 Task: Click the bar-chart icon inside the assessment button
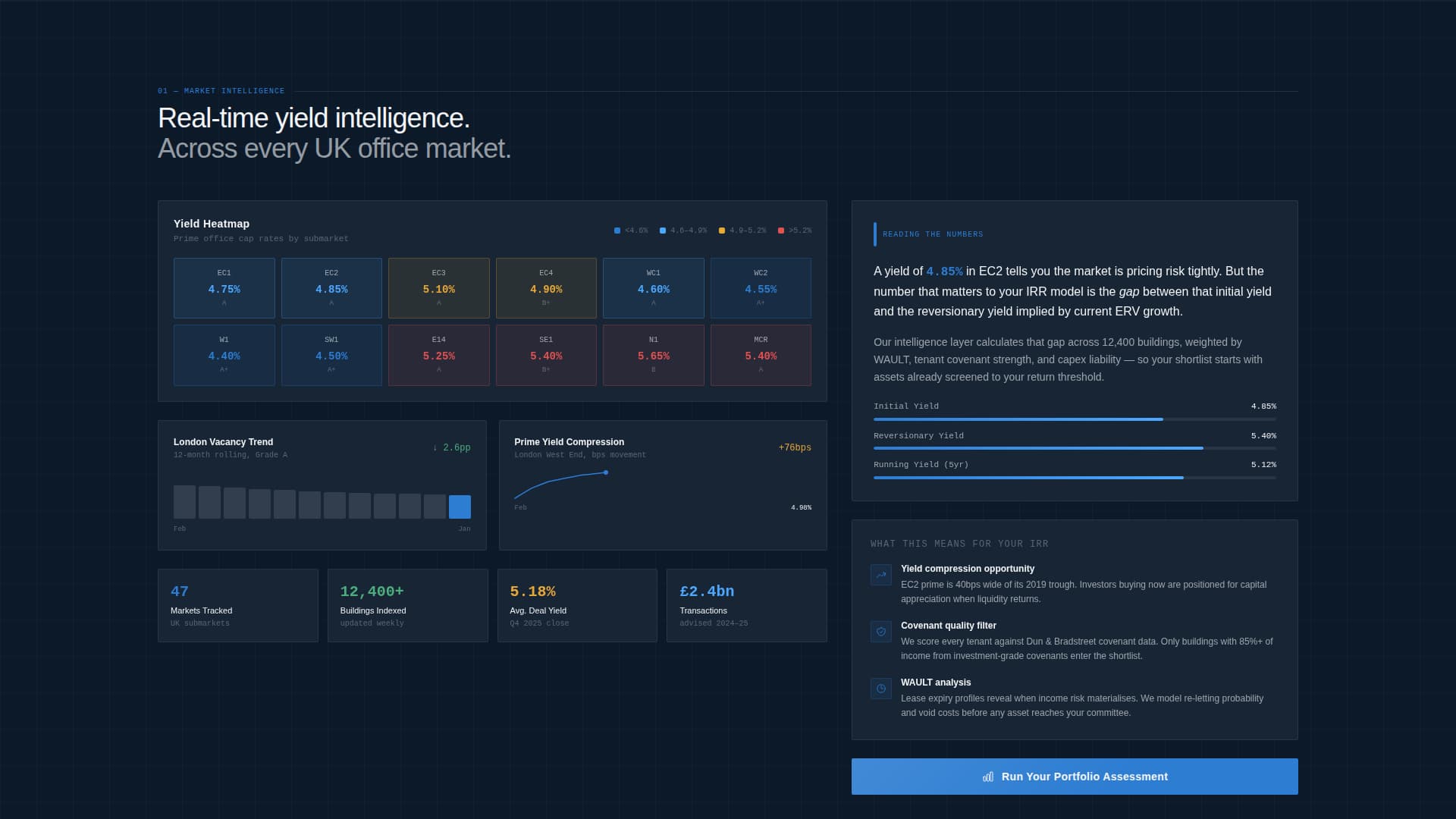[987, 777]
